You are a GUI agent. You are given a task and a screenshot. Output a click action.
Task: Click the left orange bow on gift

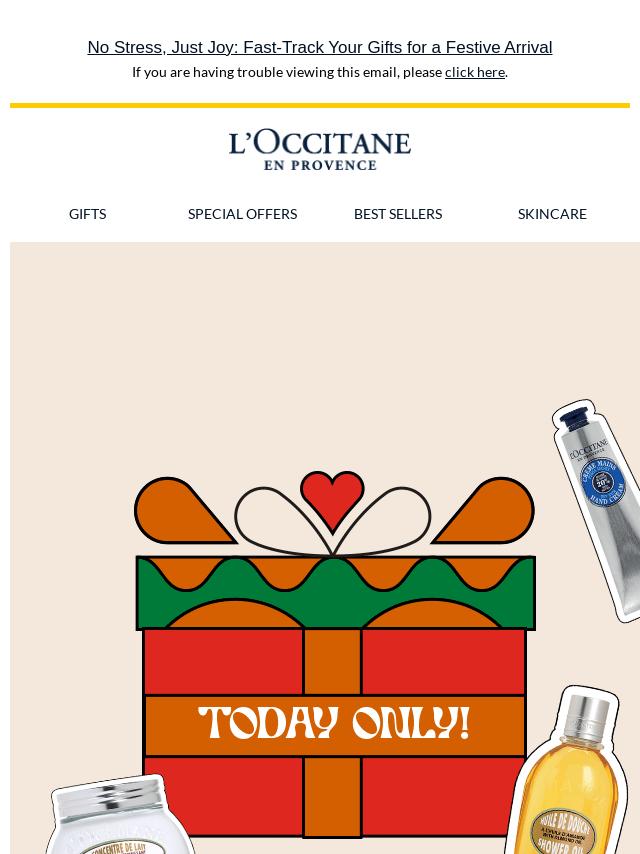[x=183, y=510]
